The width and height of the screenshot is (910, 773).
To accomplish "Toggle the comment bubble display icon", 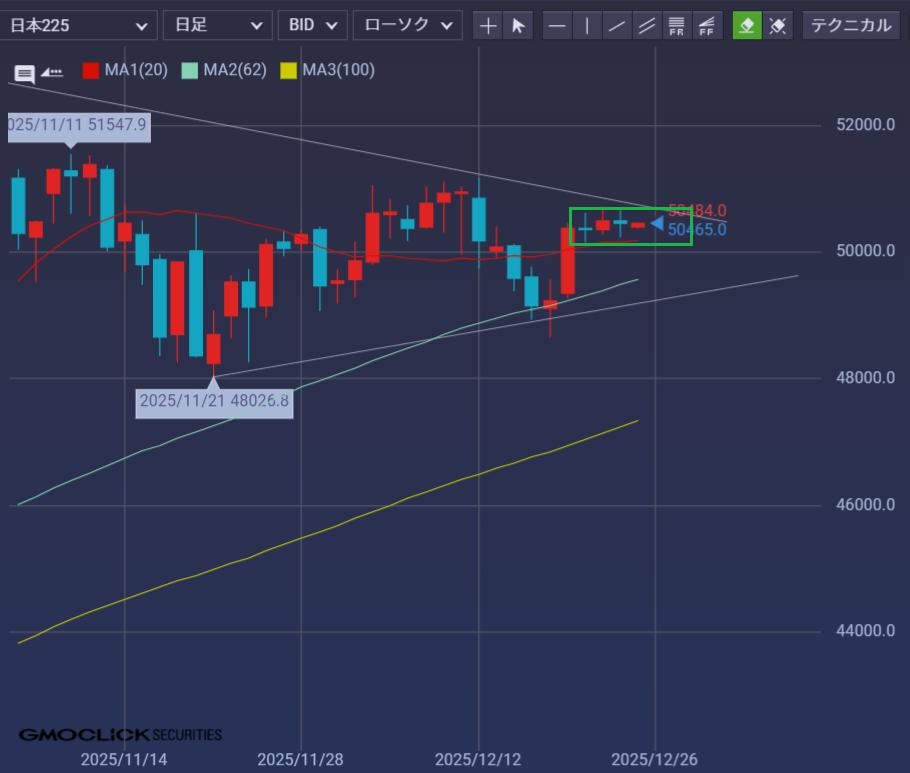I will [x=25, y=73].
